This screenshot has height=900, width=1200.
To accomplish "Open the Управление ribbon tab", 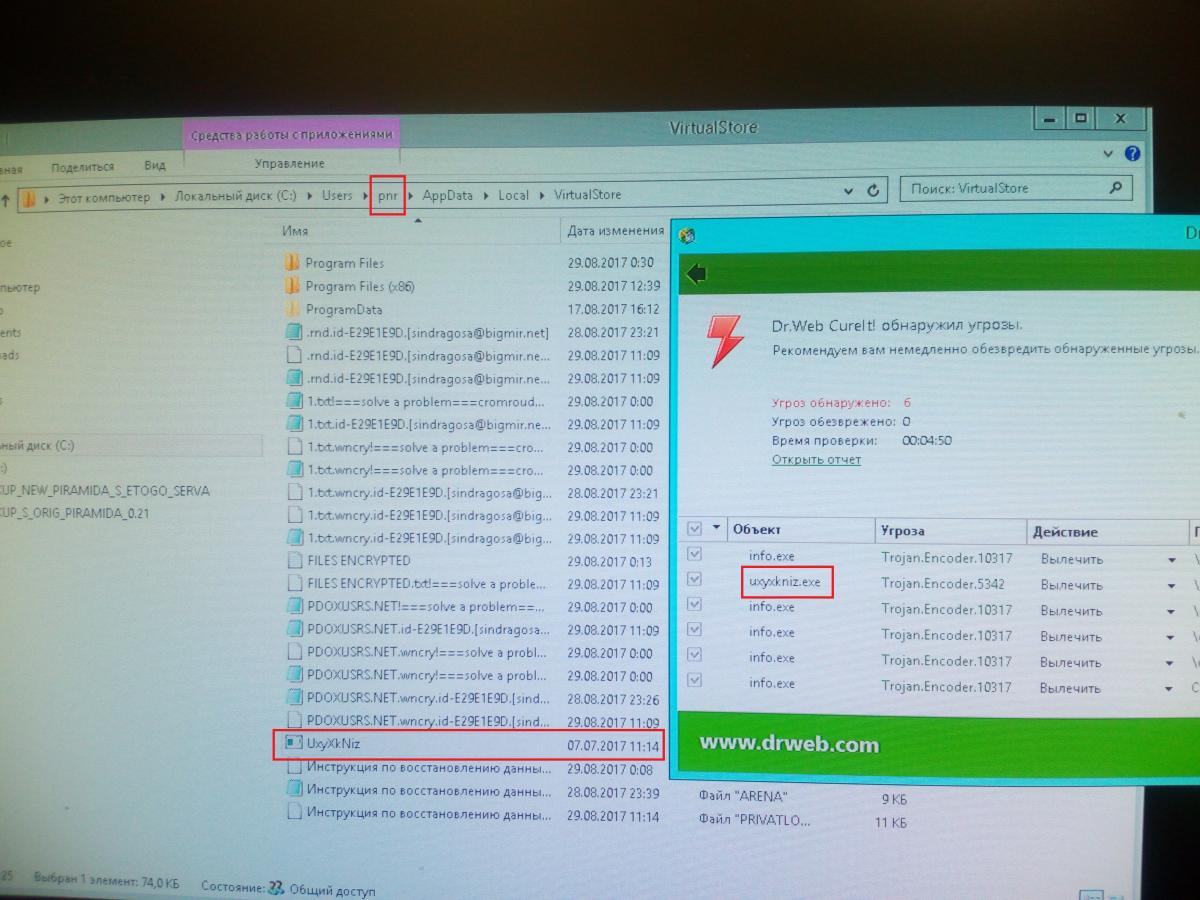I will (x=289, y=163).
